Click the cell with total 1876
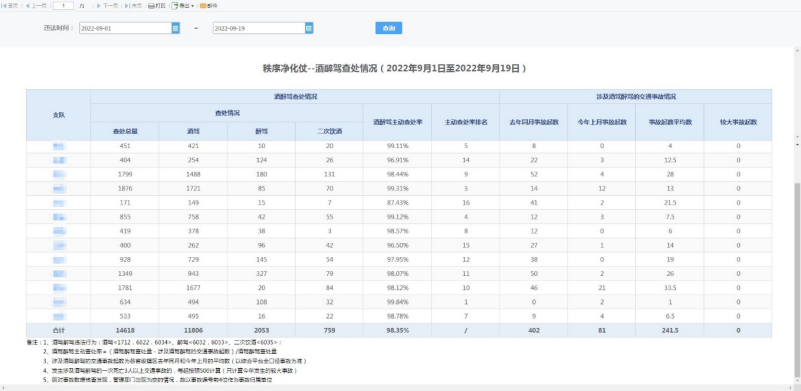This screenshot has height=391, width=801. tap(125, 189)
